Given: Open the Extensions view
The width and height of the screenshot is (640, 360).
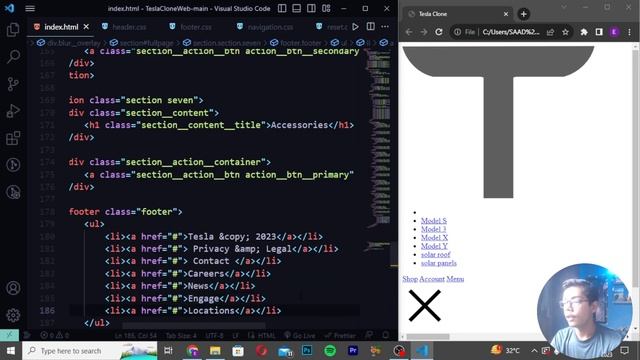Looking at the screenshot, I should pos(13,138).
